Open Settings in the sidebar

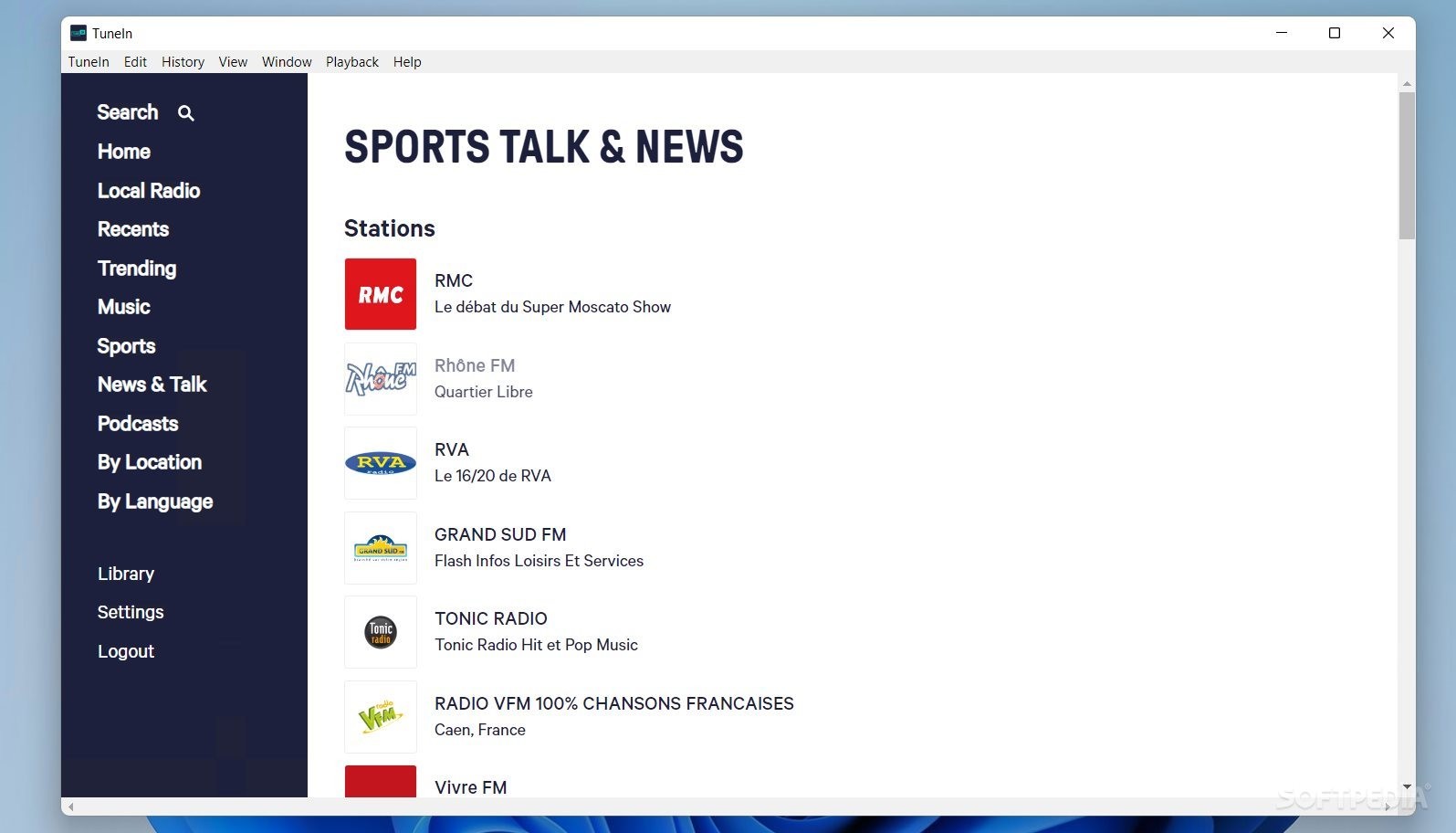tap(131, 612)
